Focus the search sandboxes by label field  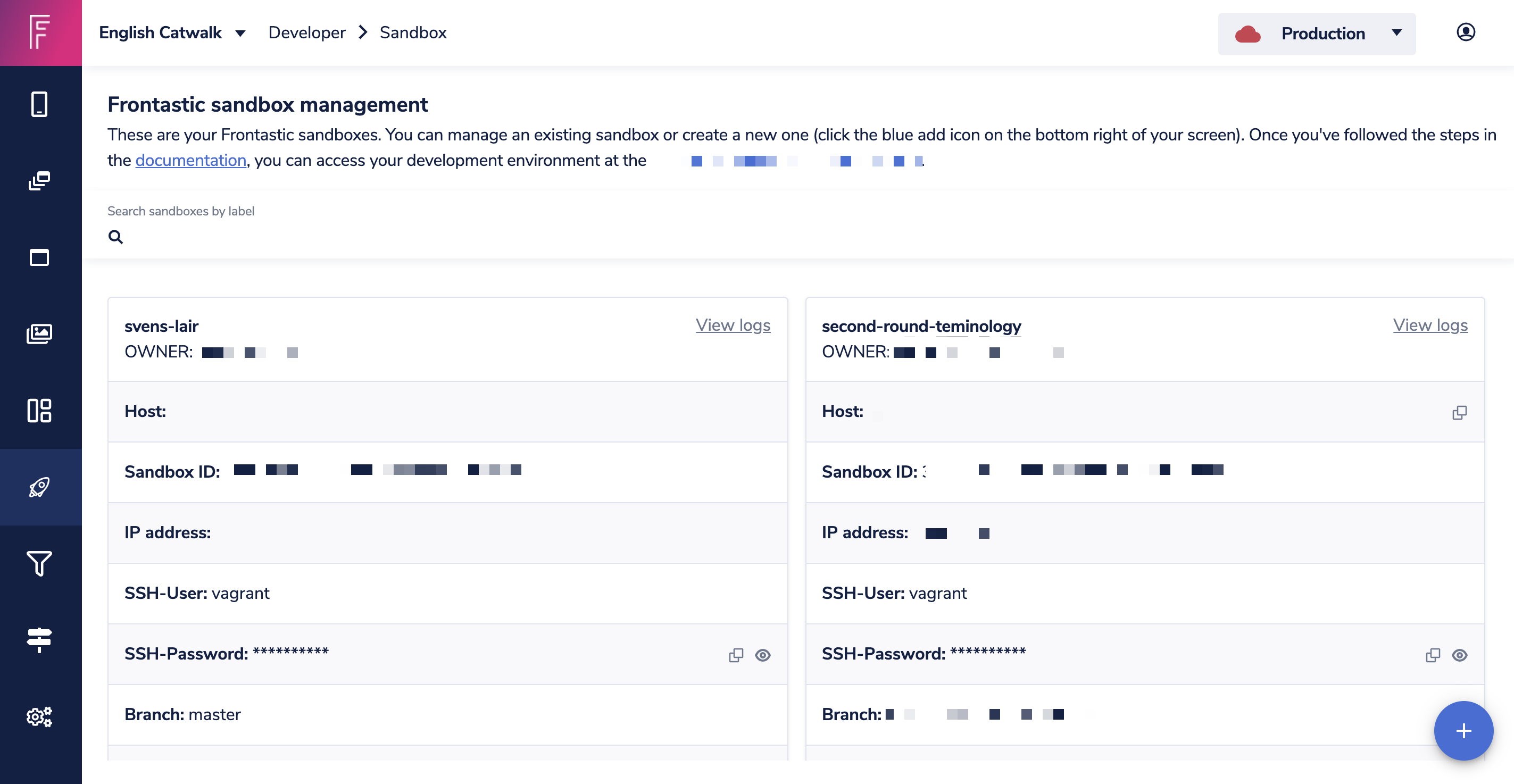(x=798, y=236)
